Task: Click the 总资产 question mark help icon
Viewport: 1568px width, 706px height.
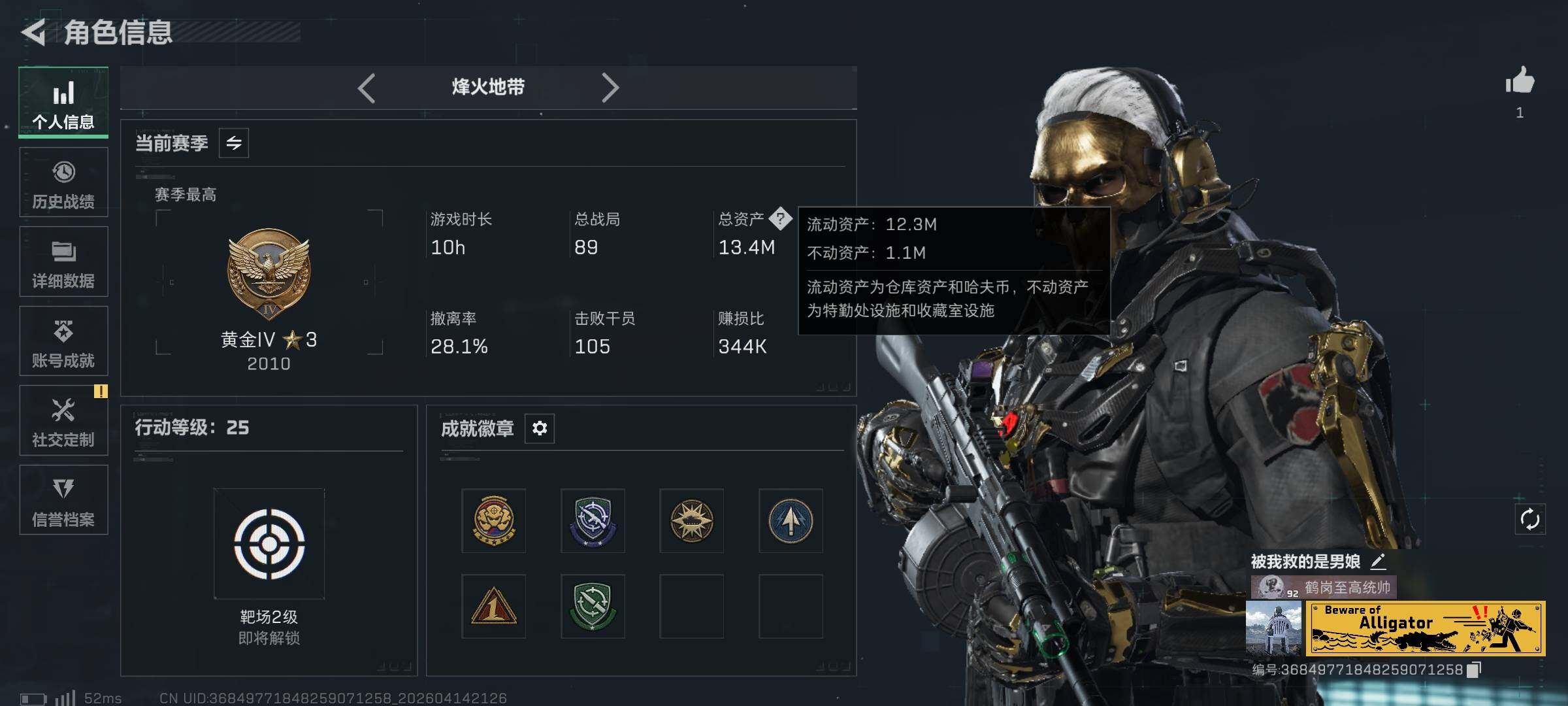Action: [x=780, y=218]
